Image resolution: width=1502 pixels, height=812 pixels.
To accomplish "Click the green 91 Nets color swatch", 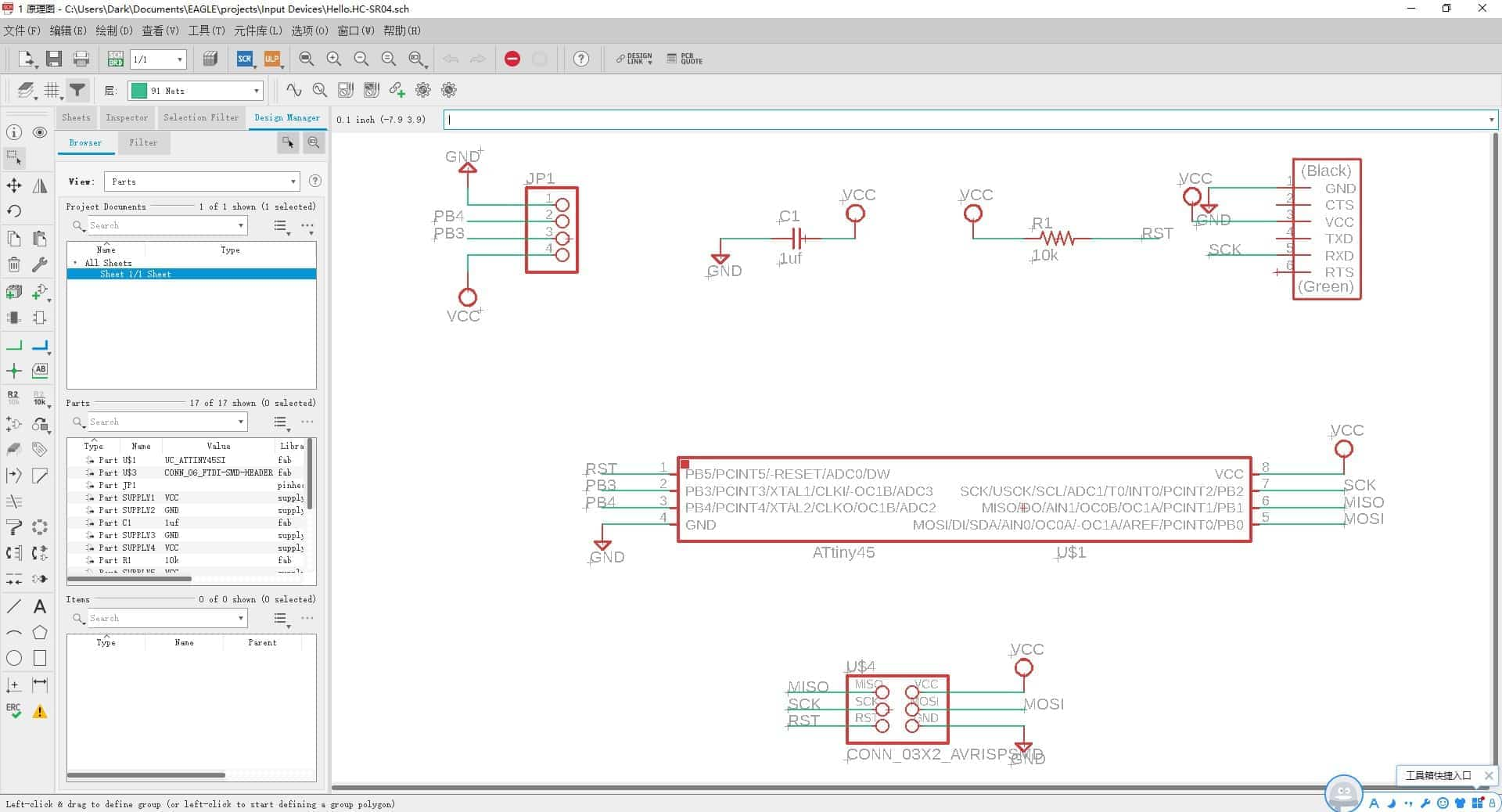I will click(139, 91).
